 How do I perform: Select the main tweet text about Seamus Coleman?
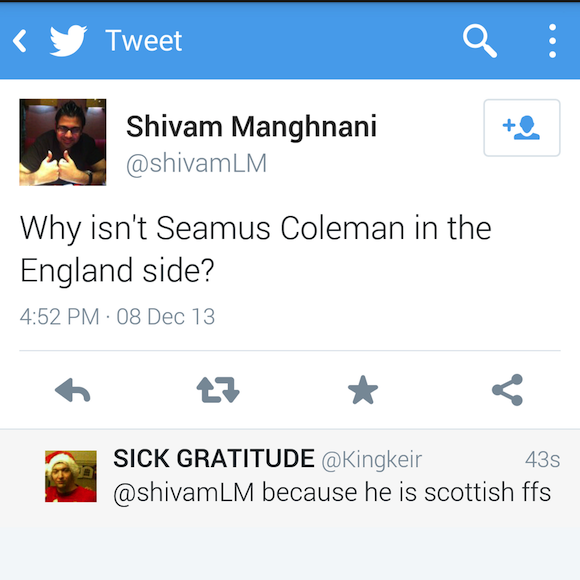256,249
